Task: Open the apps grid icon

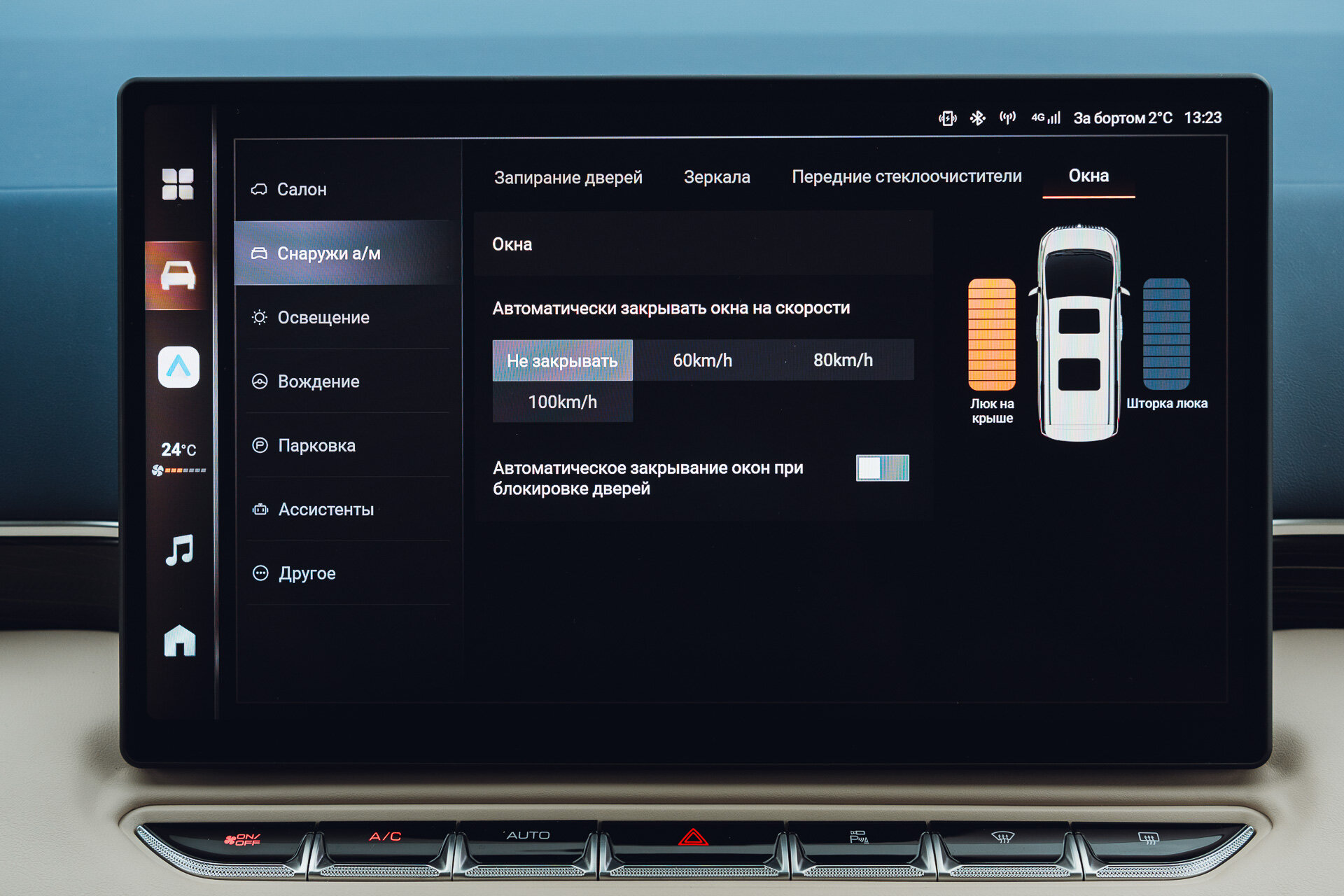Action: [x=178, y=184]
